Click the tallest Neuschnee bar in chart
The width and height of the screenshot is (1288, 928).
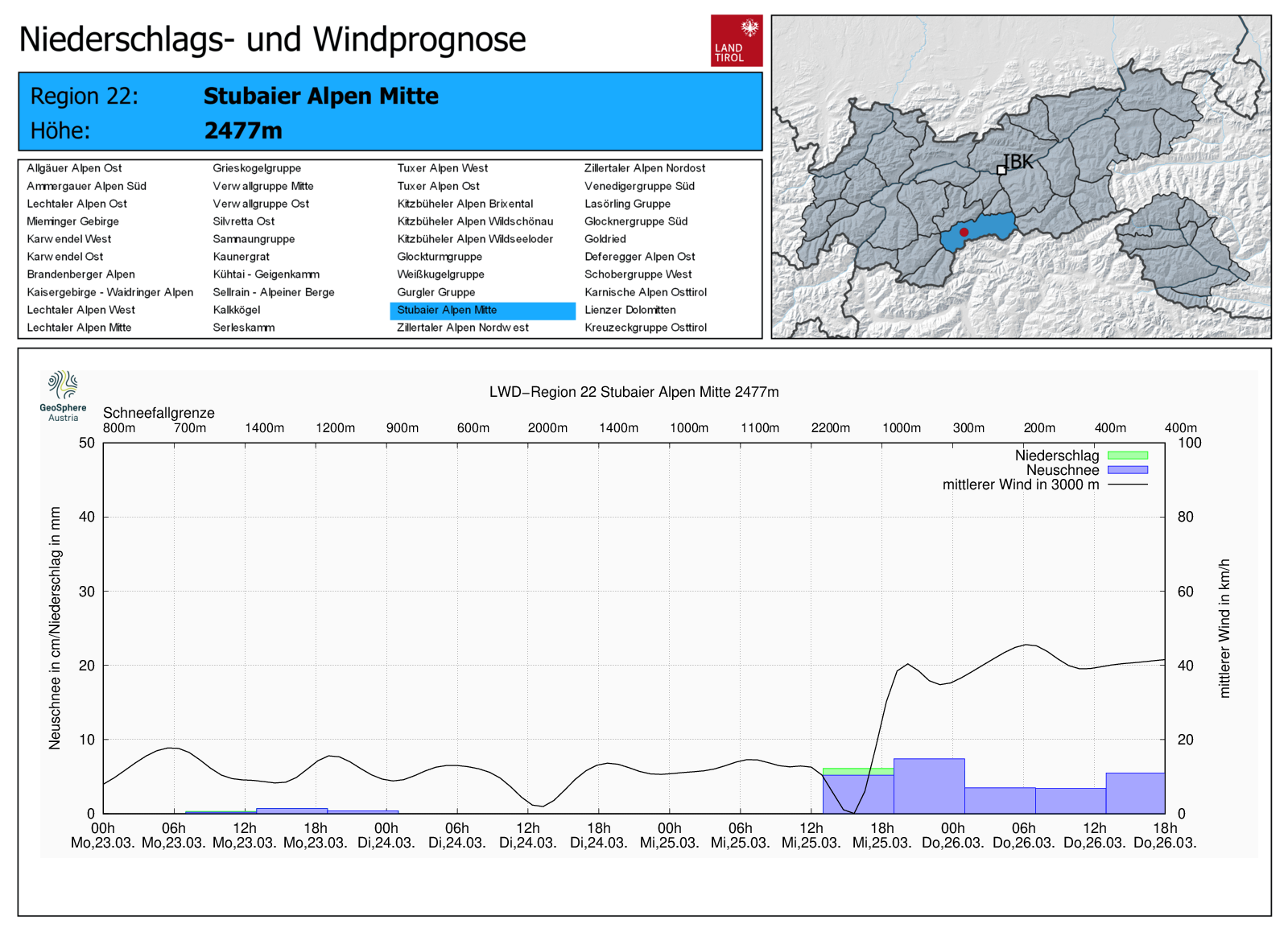(x=928, y=786)
